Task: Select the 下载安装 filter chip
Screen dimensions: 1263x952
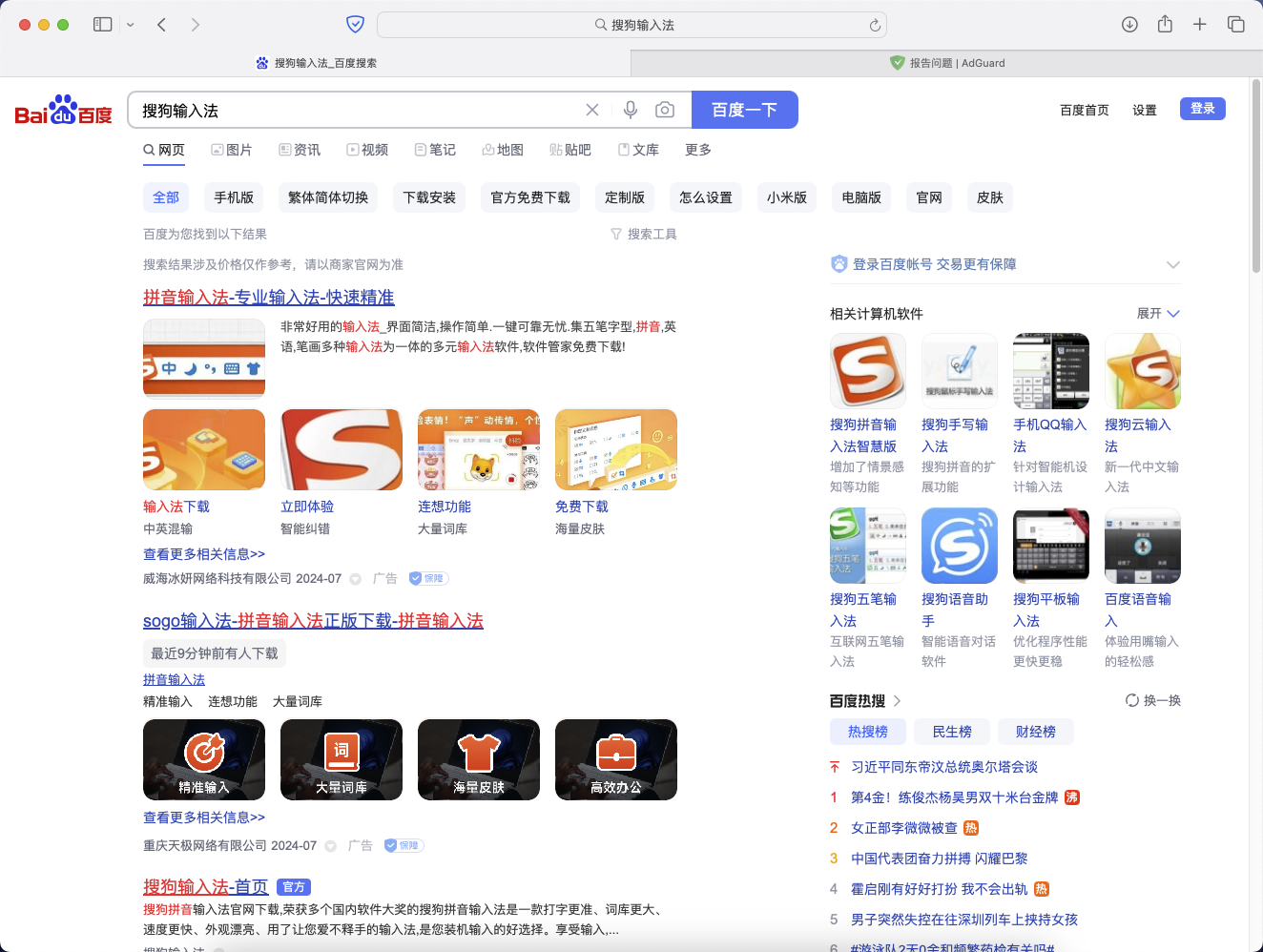Action: tap(429, 197)
